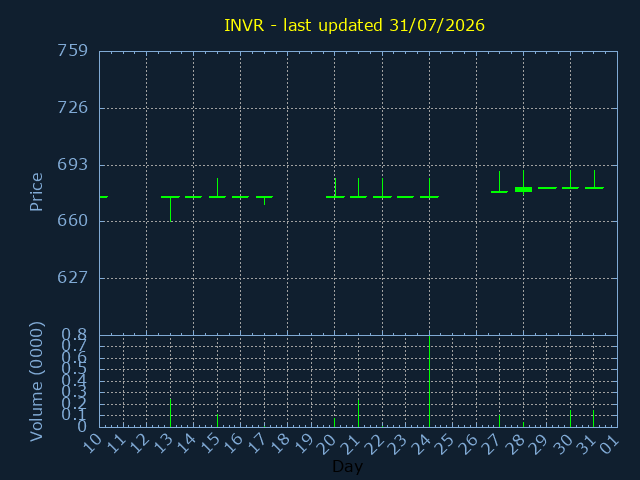The image size is (640, 480).
Task: Click the day 31 candlestick
Action: coord(594,180)
